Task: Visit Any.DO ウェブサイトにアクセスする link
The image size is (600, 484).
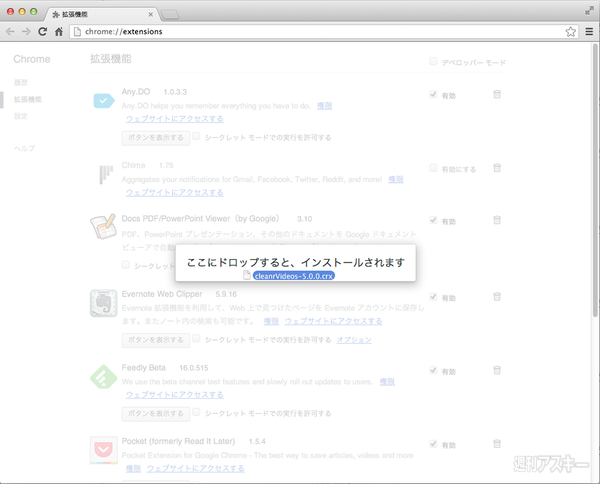Action: [174, 119]
